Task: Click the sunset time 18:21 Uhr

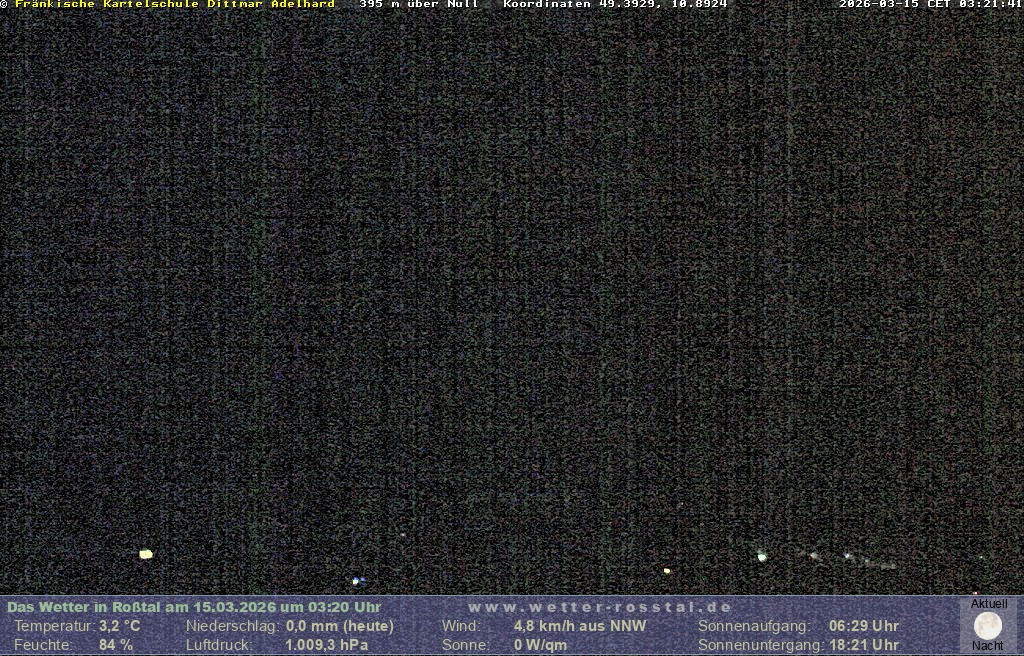Action: coord(864,645)
